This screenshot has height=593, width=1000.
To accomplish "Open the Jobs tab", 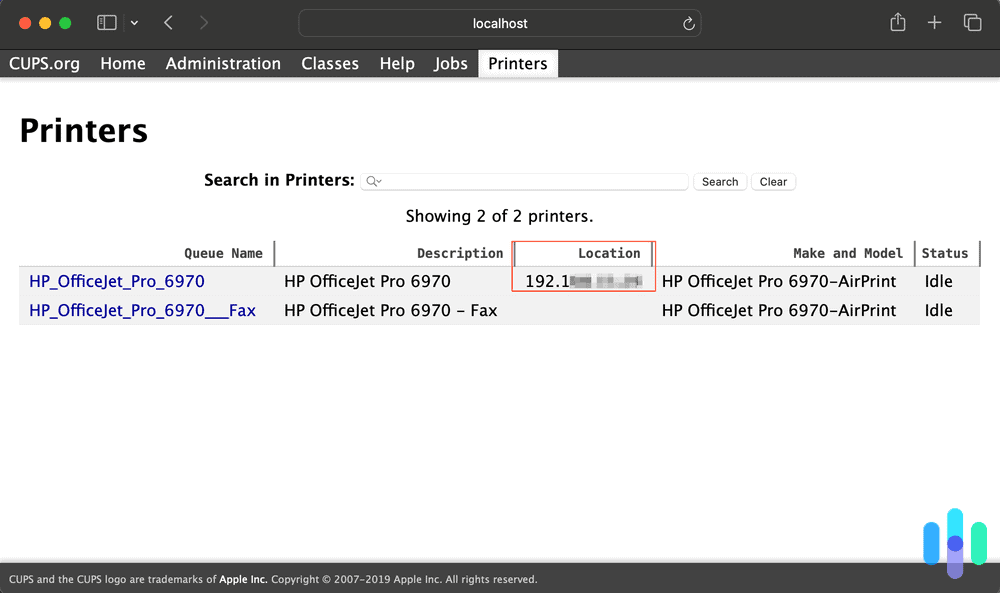I will click(x=450, y=63).
